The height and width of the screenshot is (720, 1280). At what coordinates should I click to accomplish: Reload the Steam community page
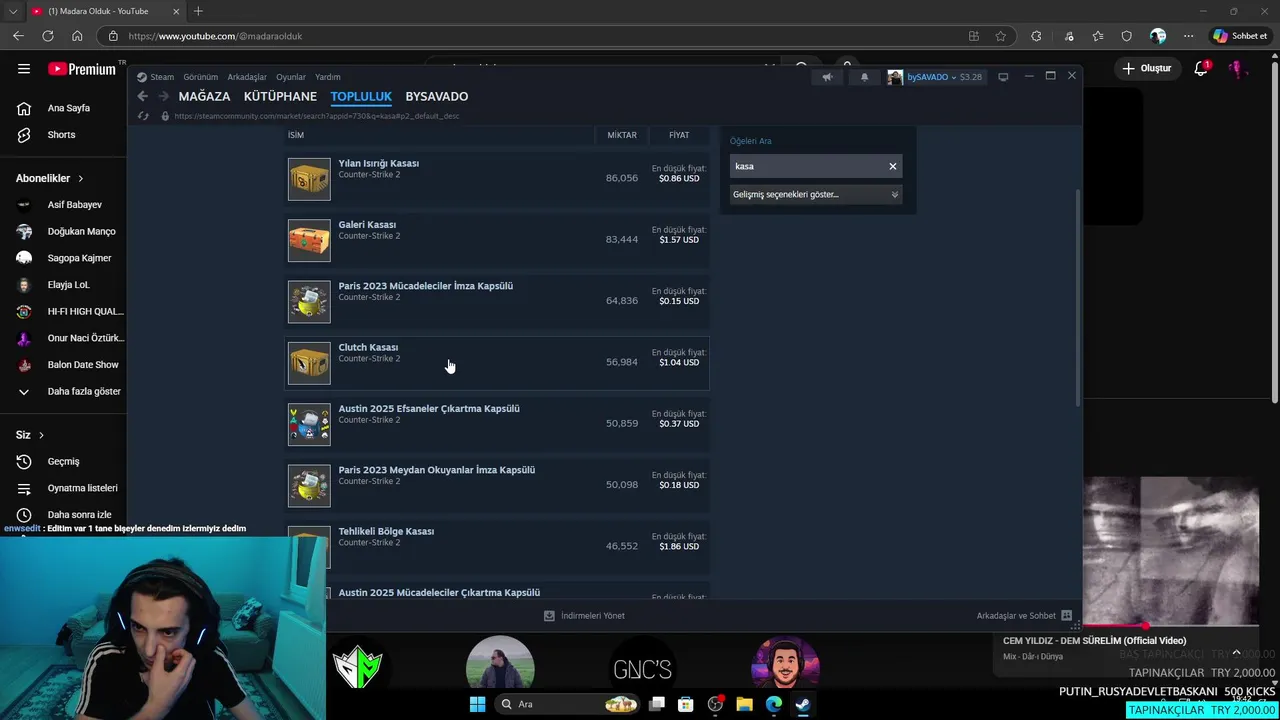[x=142, y=116]
